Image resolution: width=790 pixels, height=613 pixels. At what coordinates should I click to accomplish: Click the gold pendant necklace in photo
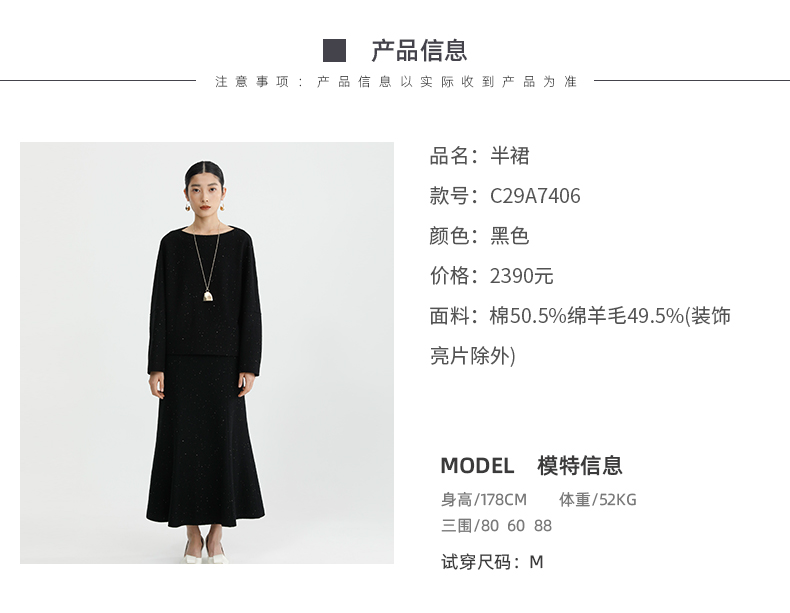pyautogui.click(x=208, y=295)
